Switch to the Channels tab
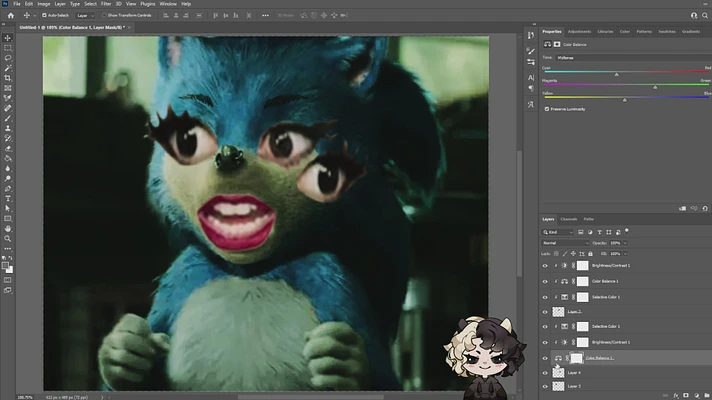Screen dimensions: 712x400 click(569, 219)
